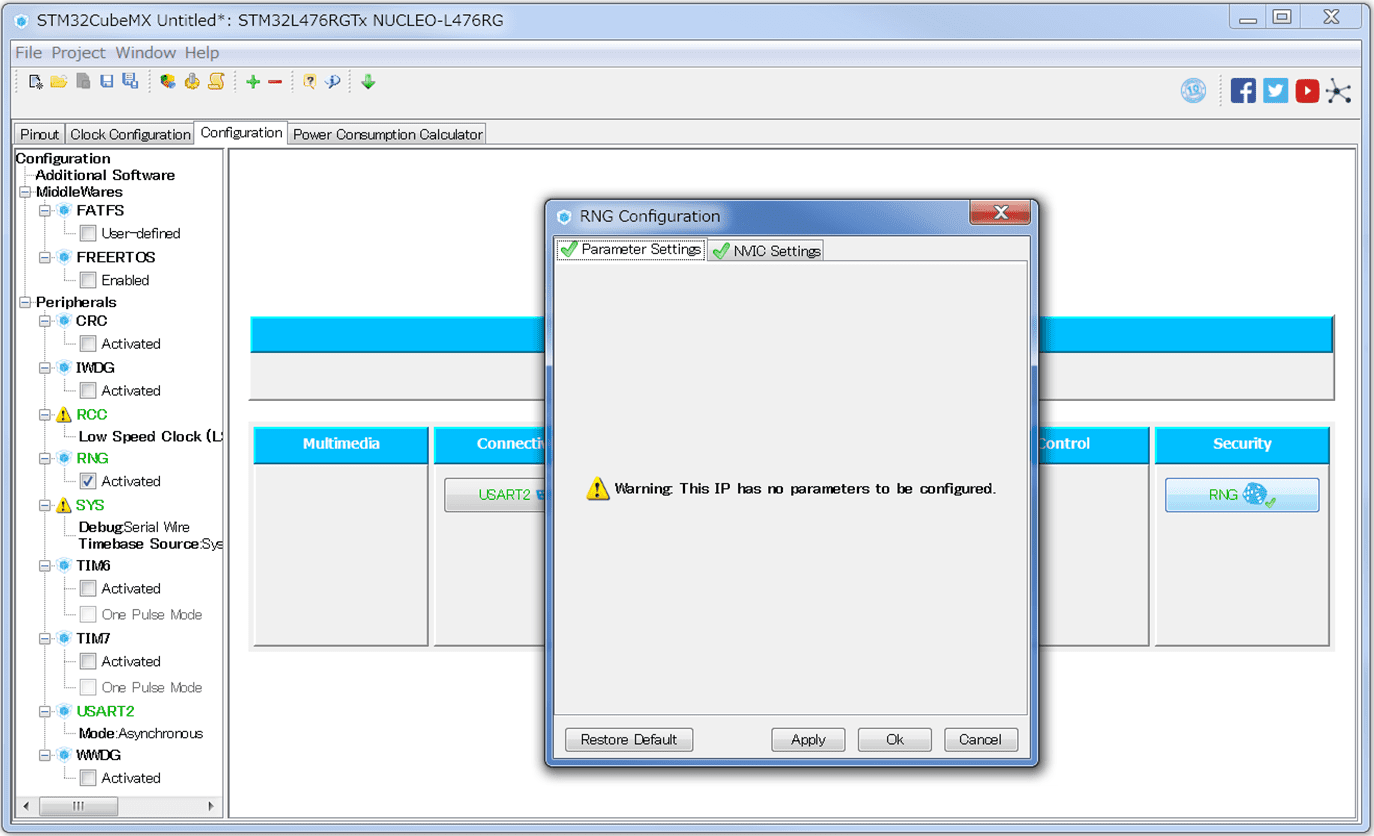Screen dimensions: 1374x836
Task: Enable the CRC Activated checkbox
Action: 88,344
